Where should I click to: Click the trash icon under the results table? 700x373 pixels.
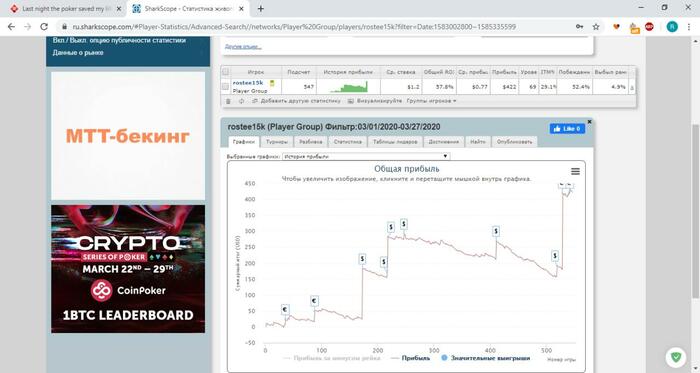point(228,101)
